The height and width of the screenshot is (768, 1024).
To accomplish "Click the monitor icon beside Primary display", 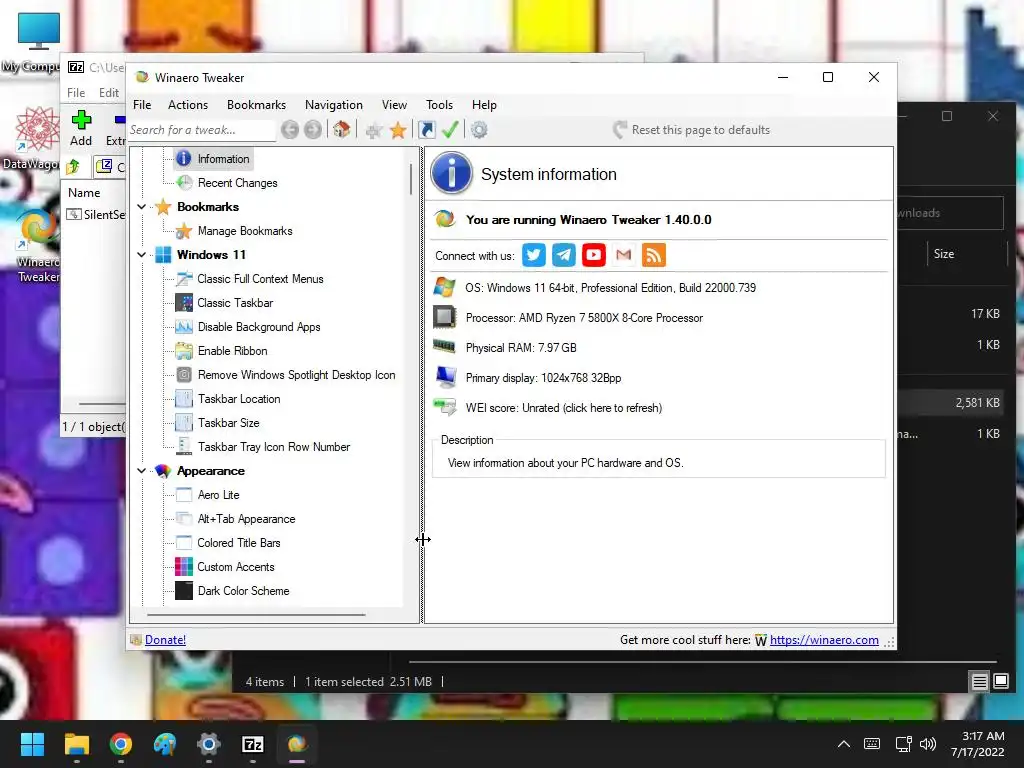I will click(445, 377).
